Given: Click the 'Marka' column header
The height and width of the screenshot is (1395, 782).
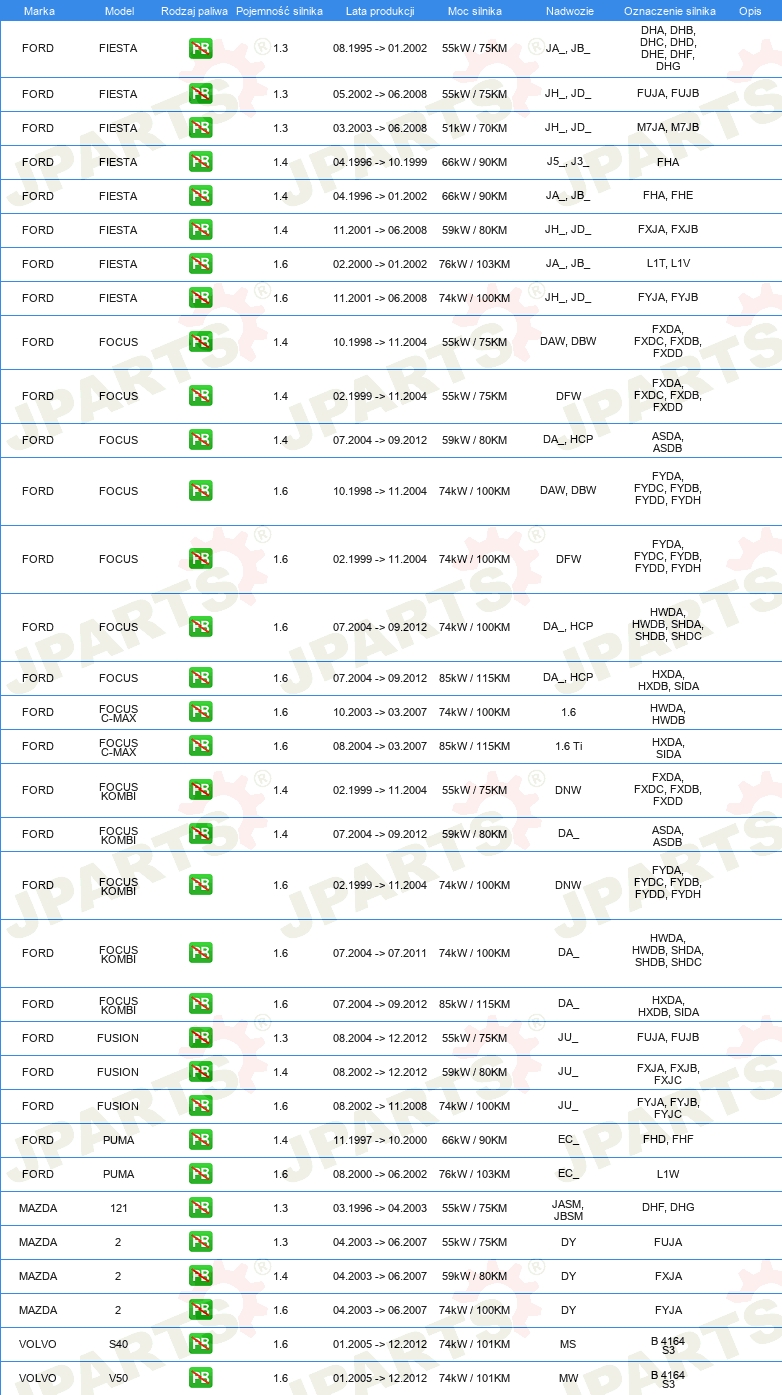Looking at the screenshot, I should (x=39, y=10).
